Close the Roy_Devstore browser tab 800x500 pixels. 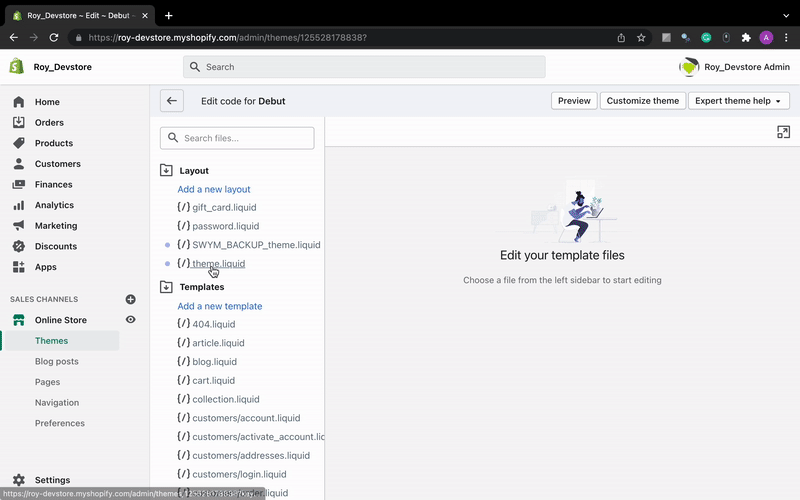pyautogui.click(x=145, y=16)
